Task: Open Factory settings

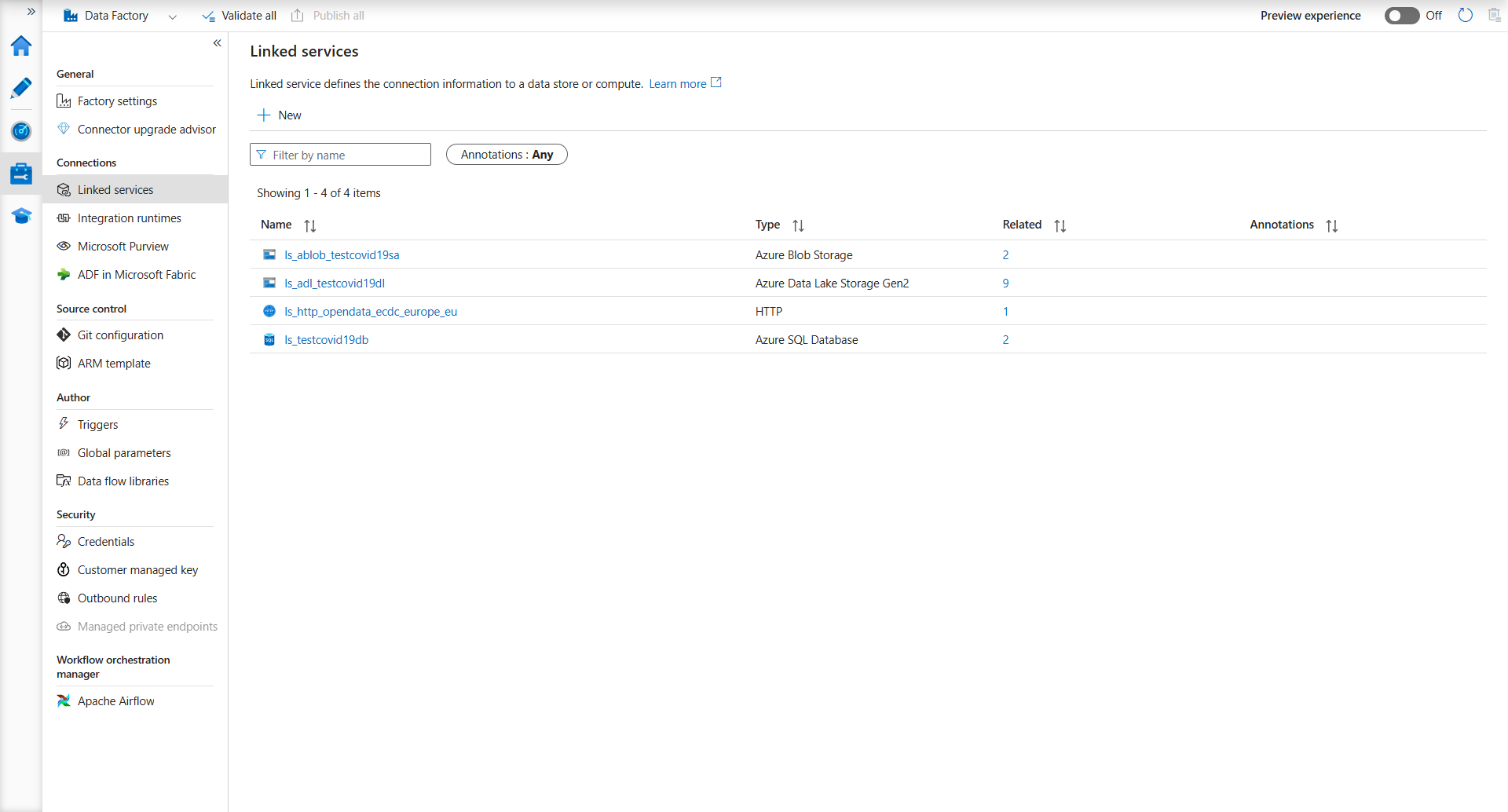Action: pos(117,101)
